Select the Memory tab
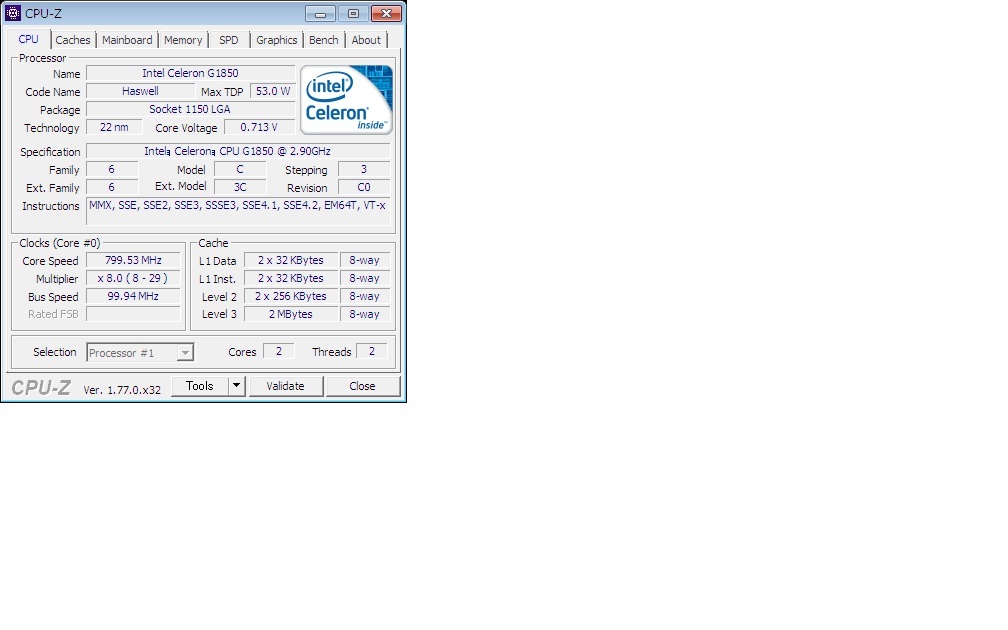The height and width of the screenshot is (630, 1008). (x=183, y=40)
